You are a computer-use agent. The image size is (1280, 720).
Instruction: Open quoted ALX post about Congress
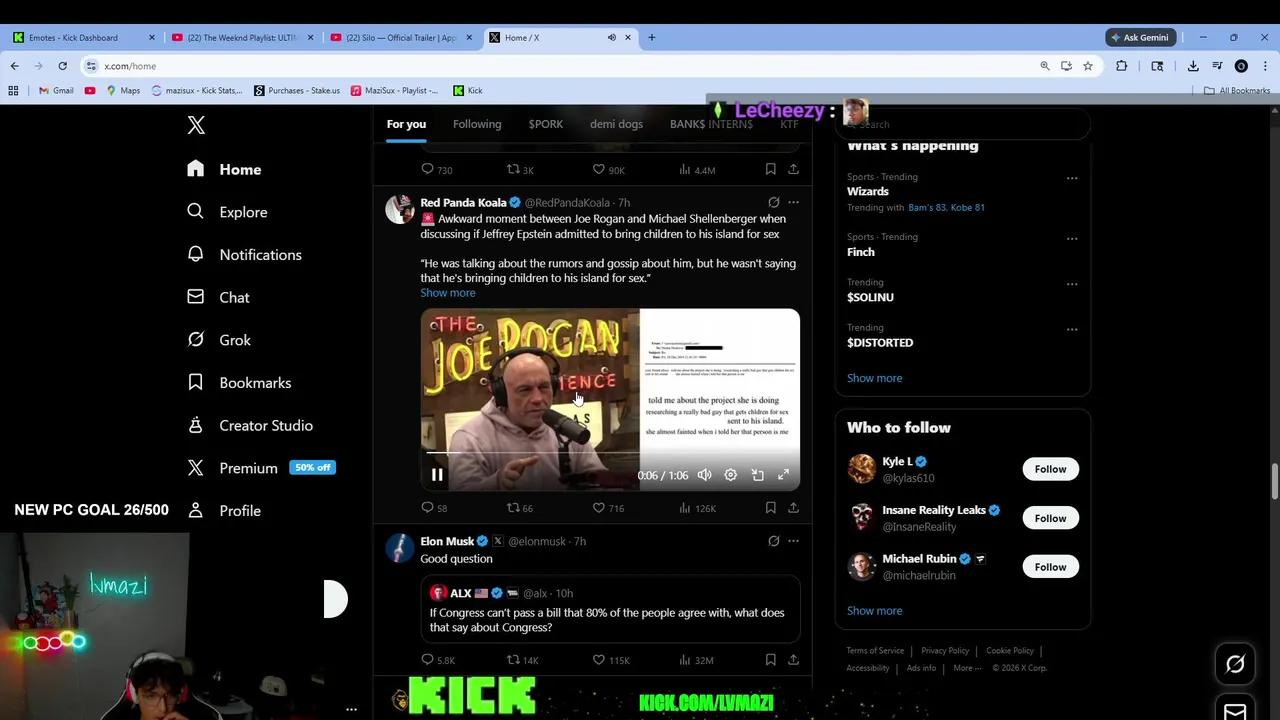tap(610, 609)
